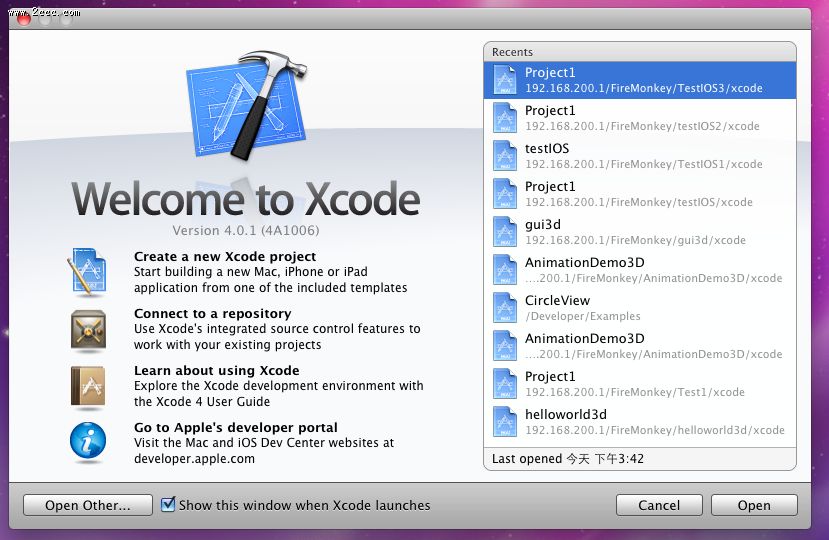Select recent testIOS in TestIOS1/xcode
This screenshot has width=829, height=540.
coord(640,156)
